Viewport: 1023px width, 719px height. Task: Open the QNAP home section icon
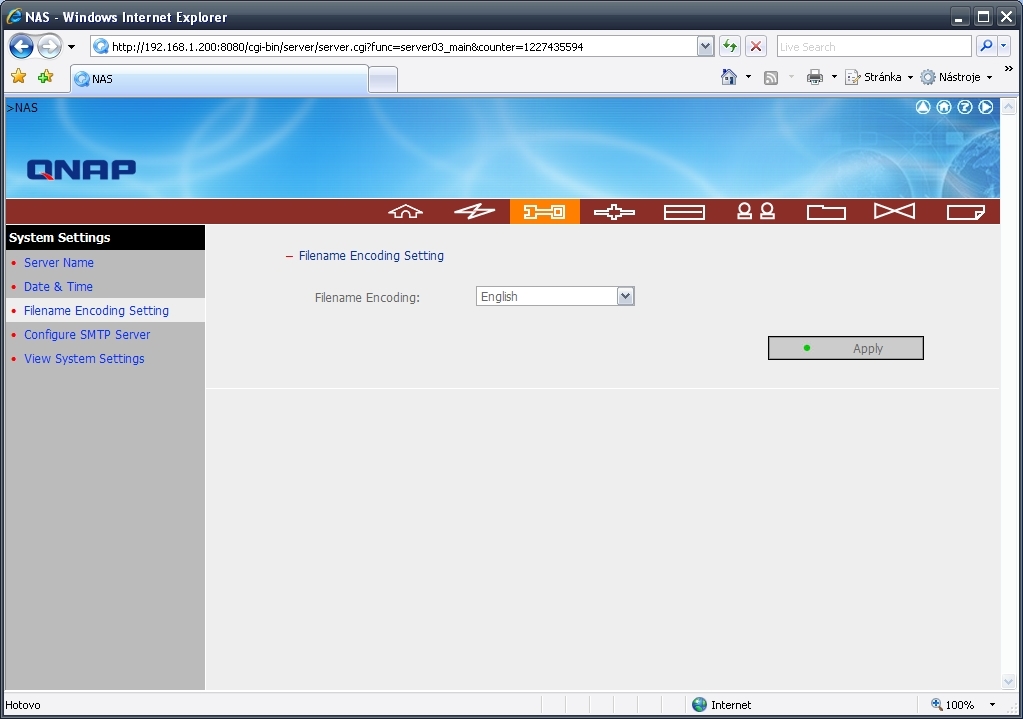(405, 211)
